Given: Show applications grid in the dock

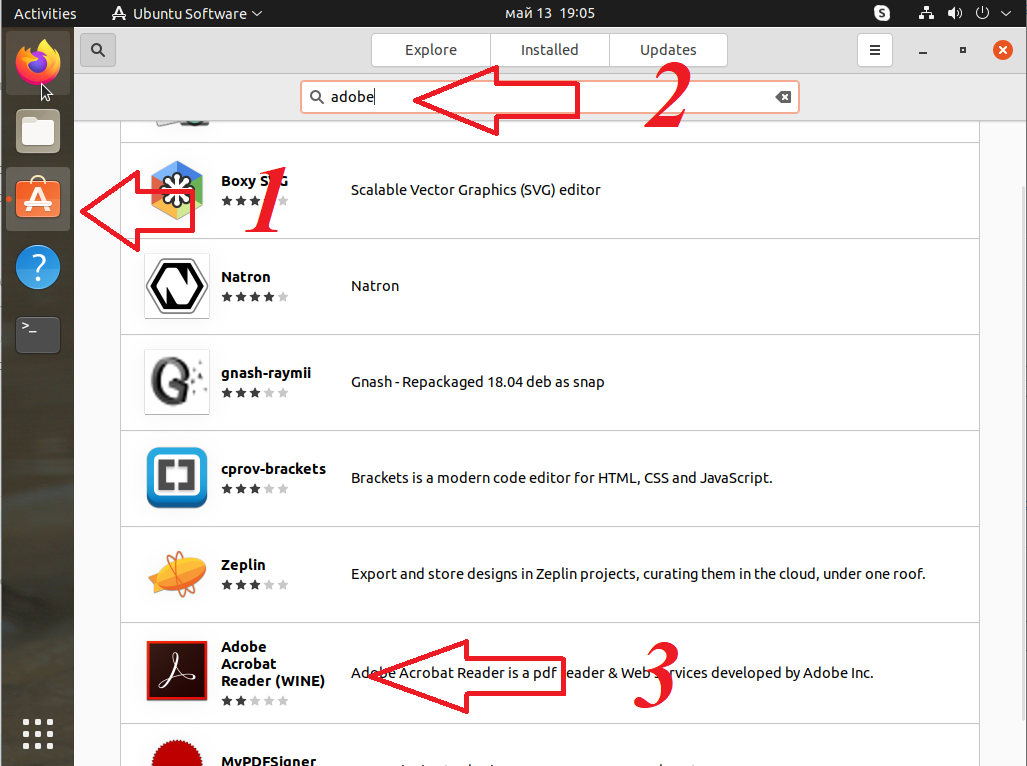Looking at the screenshot, I should coord(38,733).
